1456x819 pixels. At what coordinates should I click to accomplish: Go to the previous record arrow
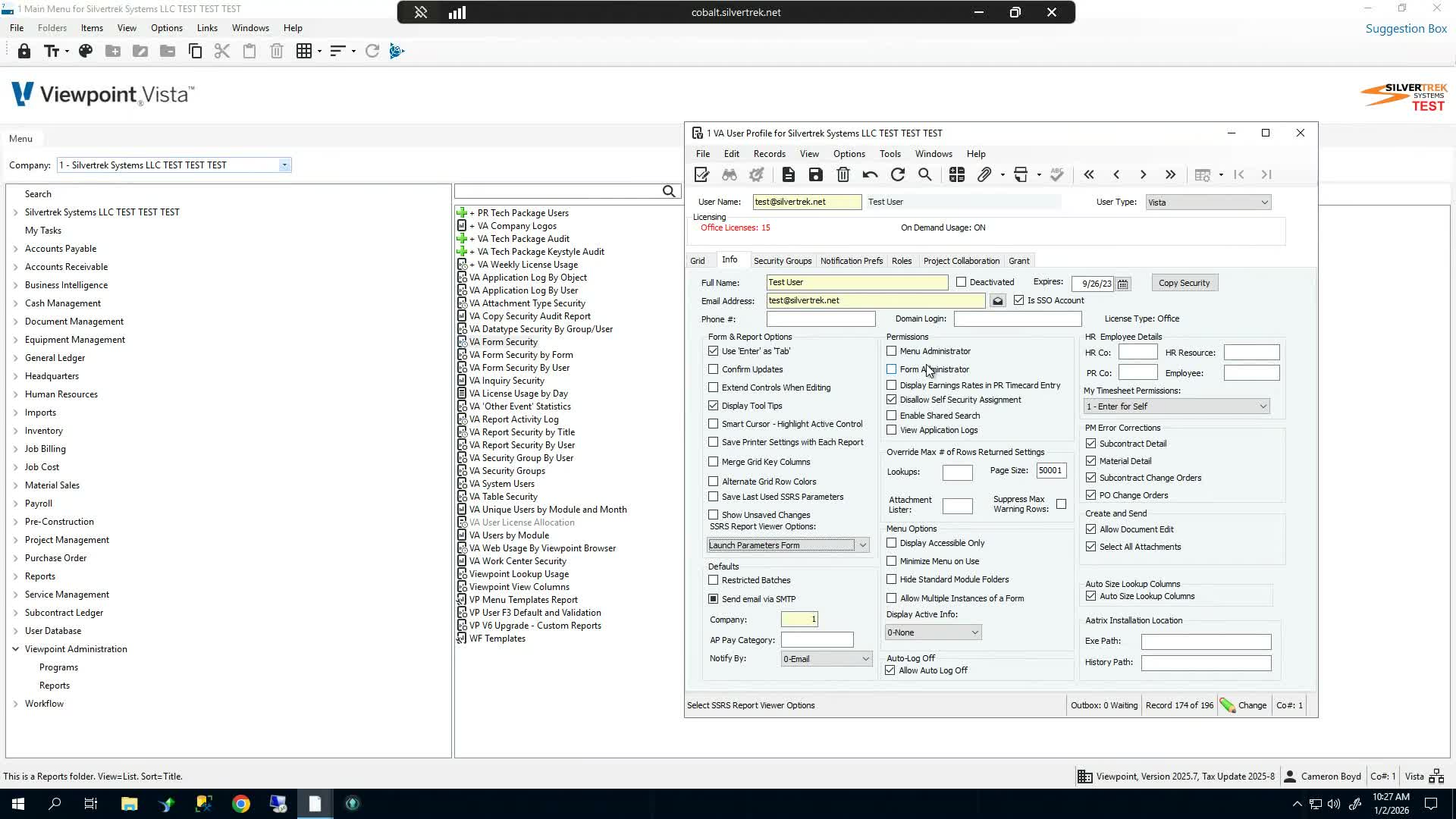[x=1116, y=175]
